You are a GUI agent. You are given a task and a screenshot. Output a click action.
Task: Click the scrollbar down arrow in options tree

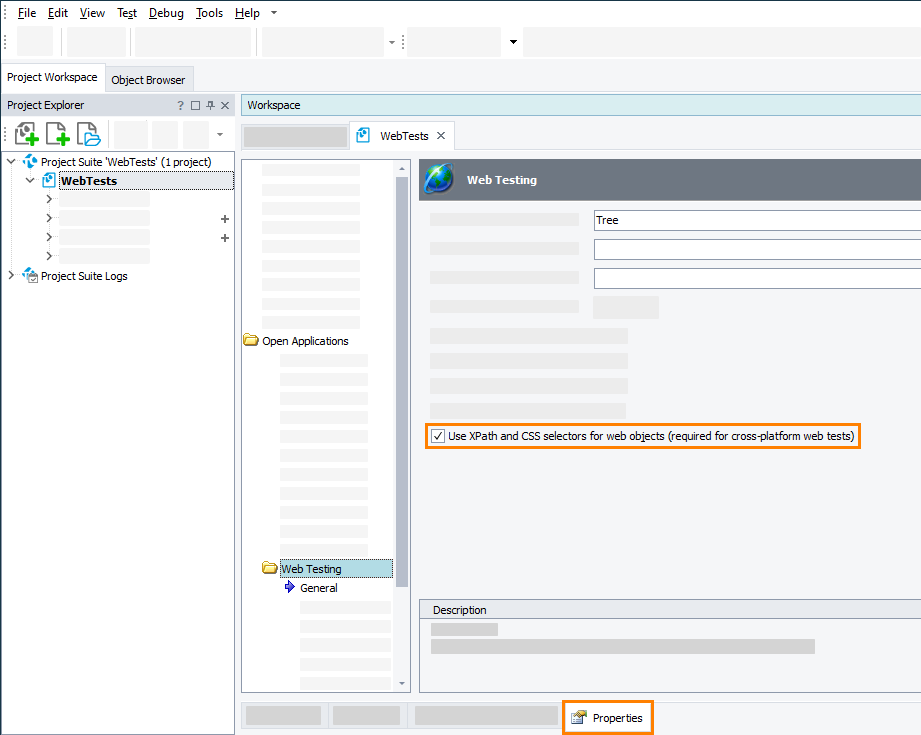coord(403,683)
